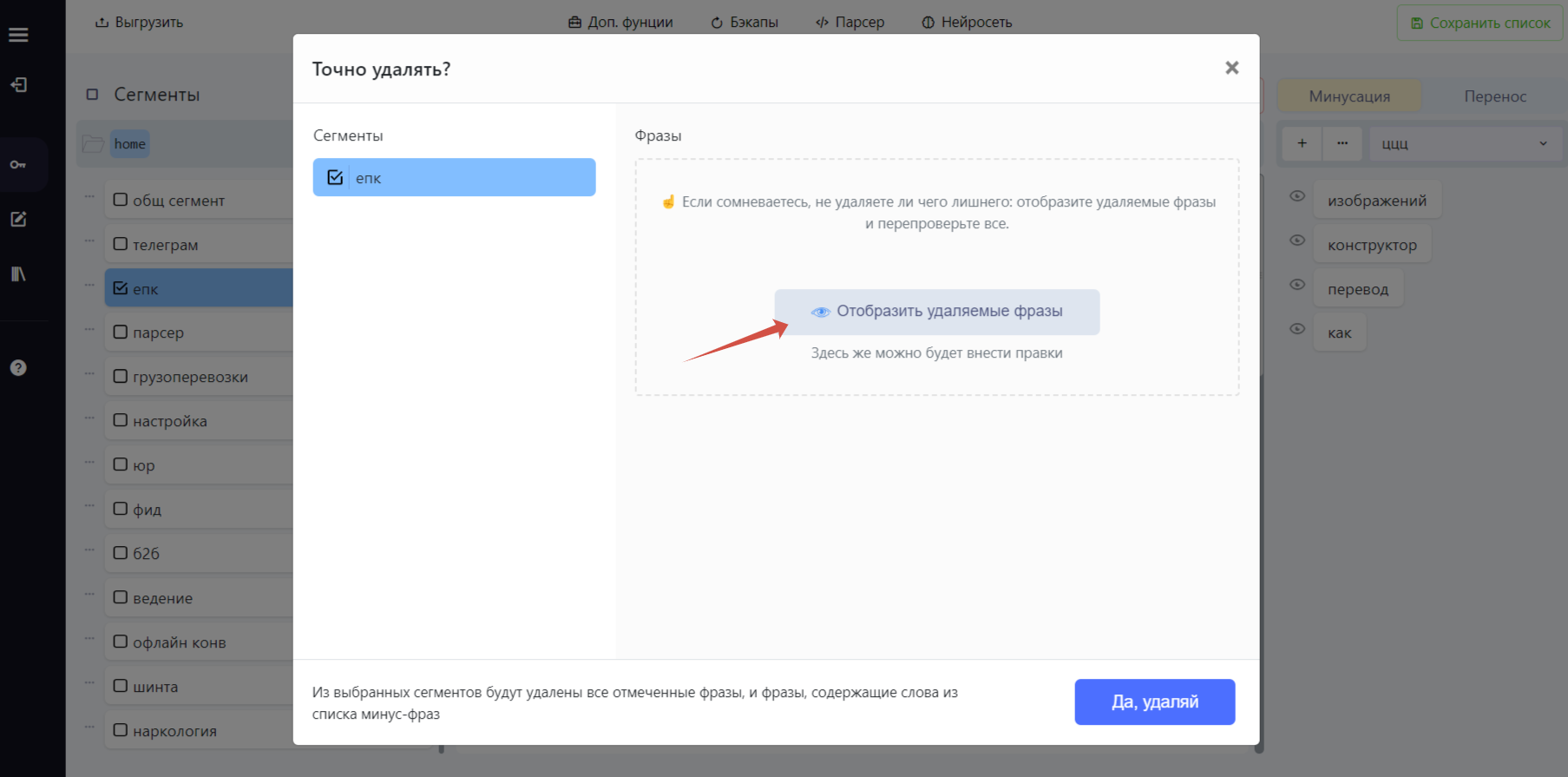Open the library books icon in sidebar
This screenshot has width=1568, height=777.
pyautogui.click(x=18, y=274)
